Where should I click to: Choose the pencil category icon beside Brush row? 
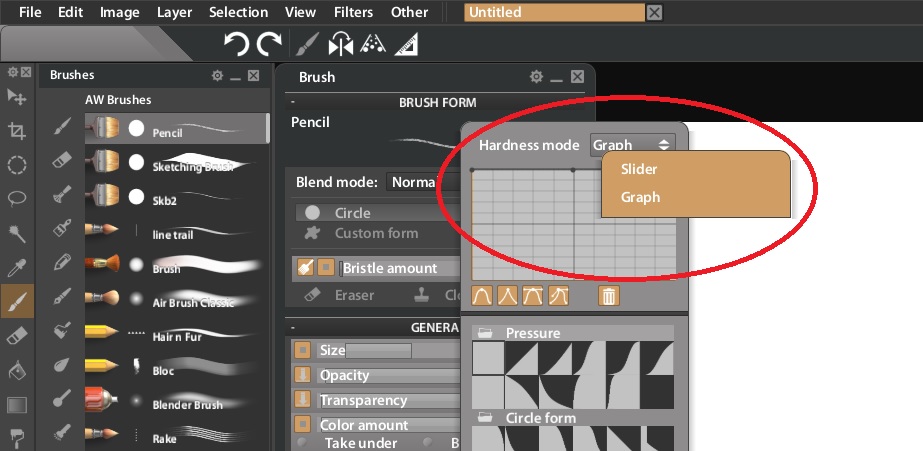tap(62, 262)
